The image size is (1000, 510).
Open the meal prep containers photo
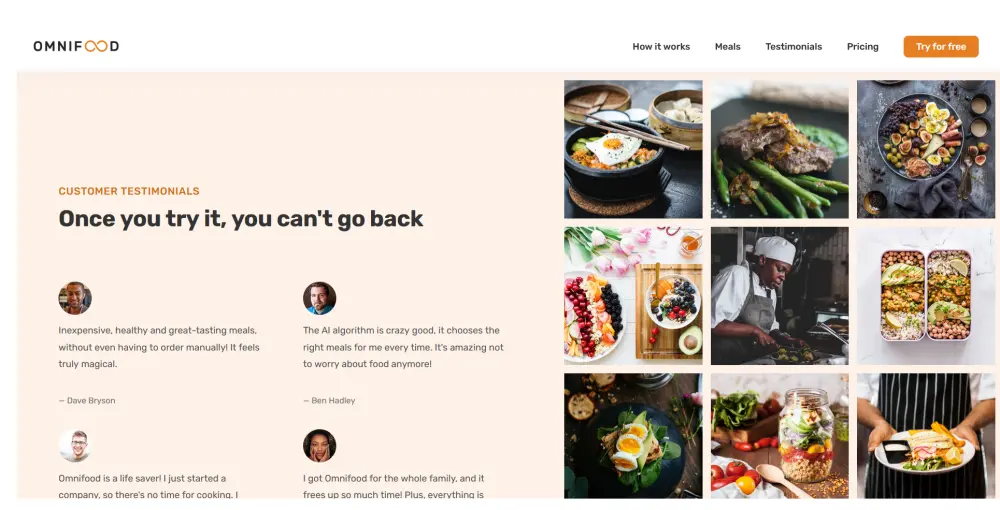pos(925,296)
